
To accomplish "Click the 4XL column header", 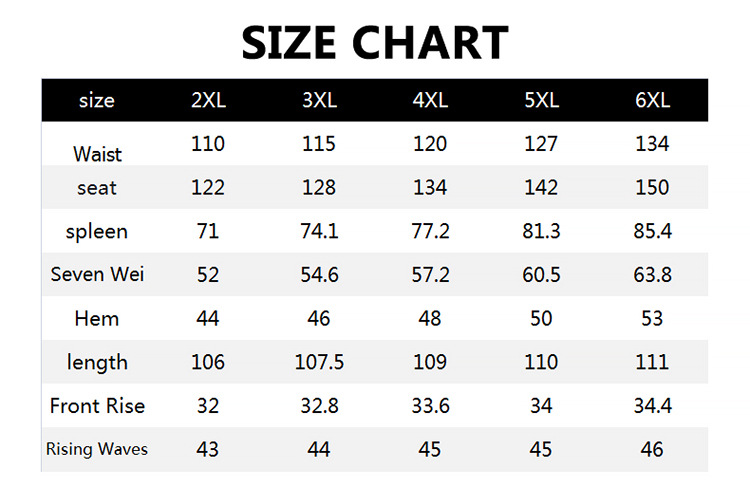I will (x=430, y=100).
